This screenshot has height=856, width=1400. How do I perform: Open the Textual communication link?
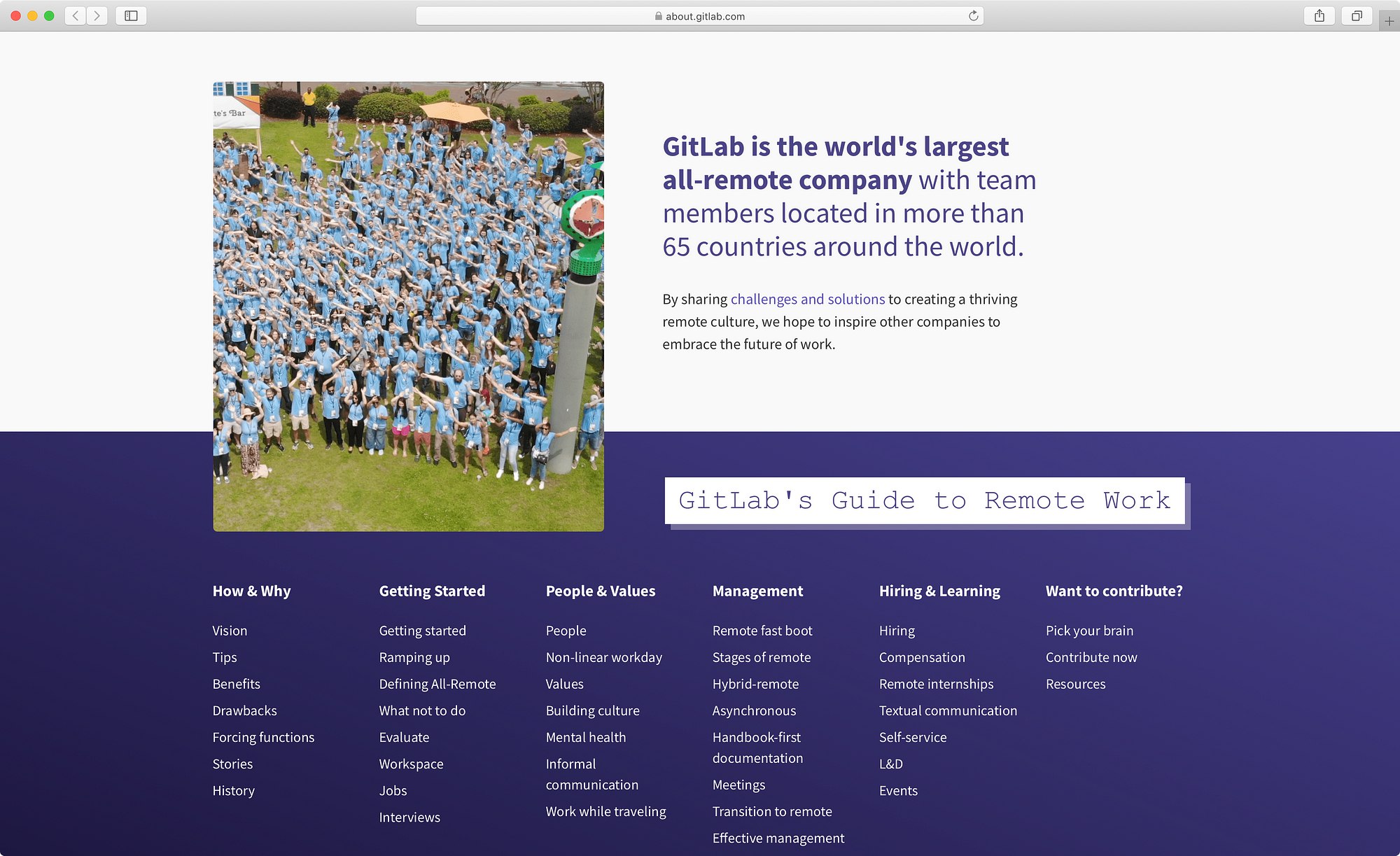click(947, 710)
